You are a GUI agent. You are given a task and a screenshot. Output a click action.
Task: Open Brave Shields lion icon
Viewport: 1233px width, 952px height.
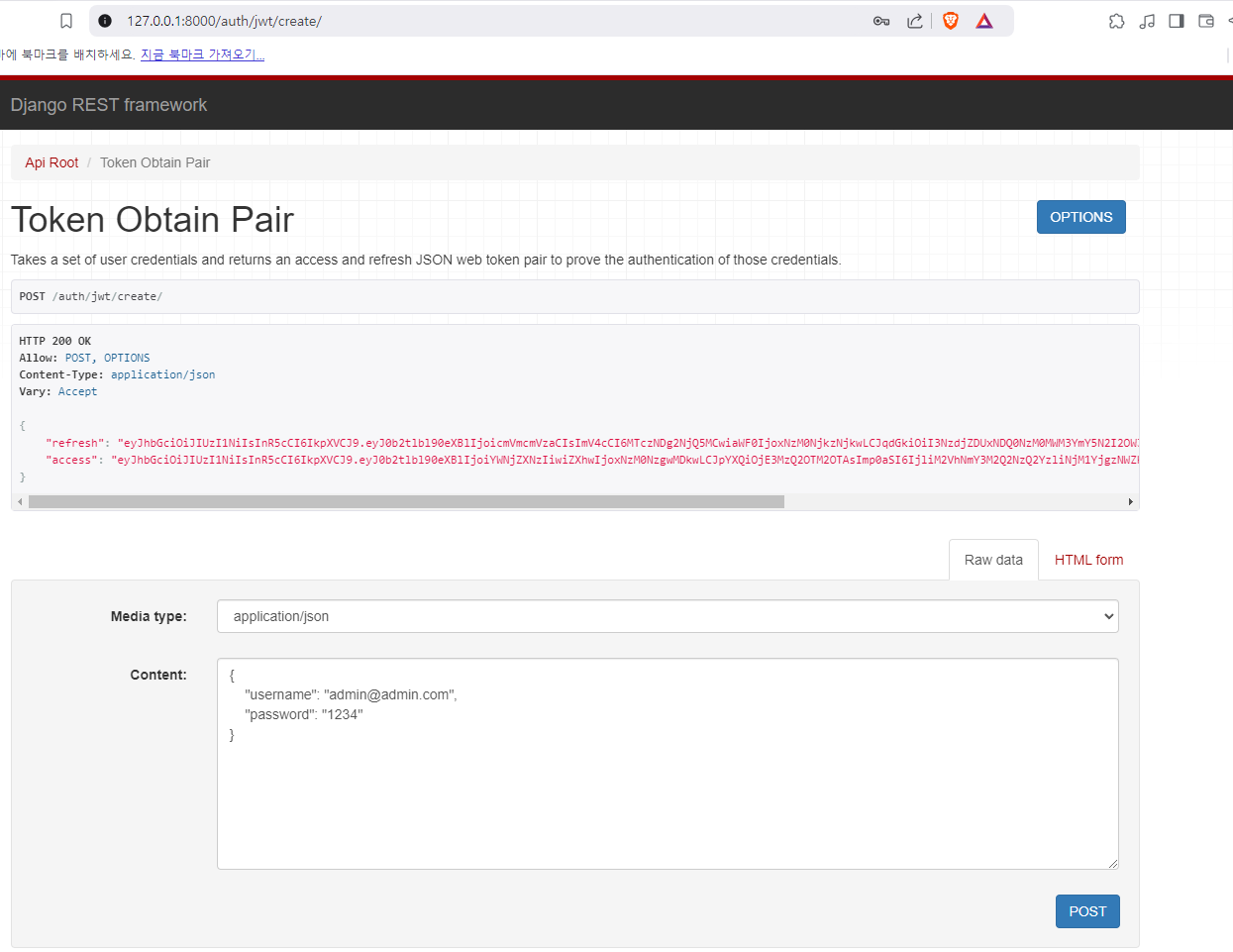tap(951, 21)
